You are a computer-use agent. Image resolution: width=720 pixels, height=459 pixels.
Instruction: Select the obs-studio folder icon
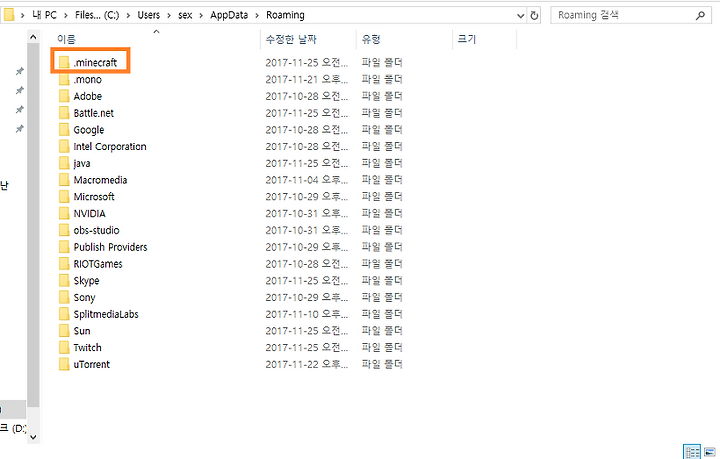64,230
